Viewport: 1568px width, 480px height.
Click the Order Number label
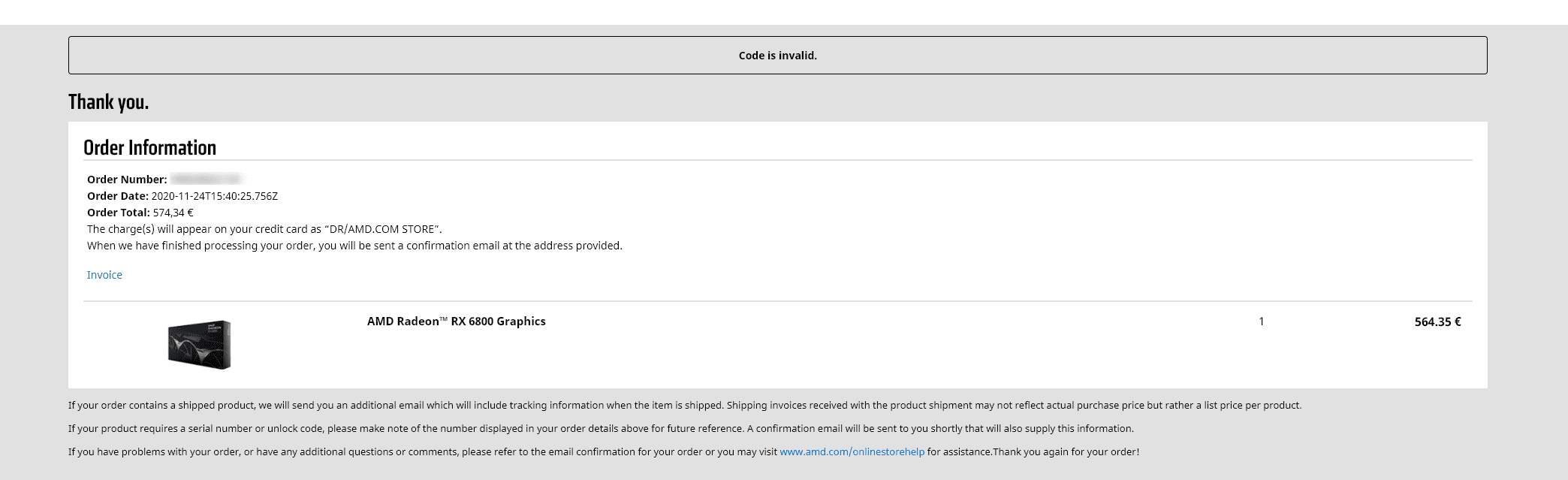point(127,180)
